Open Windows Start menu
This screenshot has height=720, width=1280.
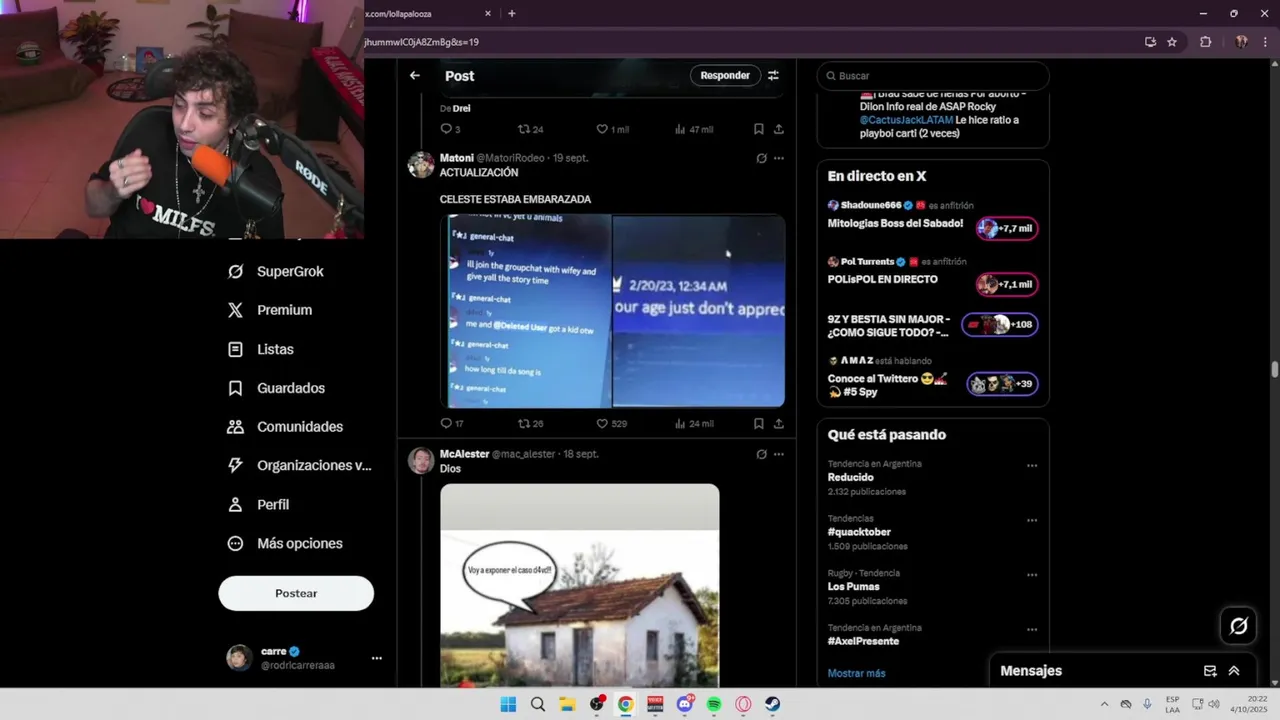[508, 704]
